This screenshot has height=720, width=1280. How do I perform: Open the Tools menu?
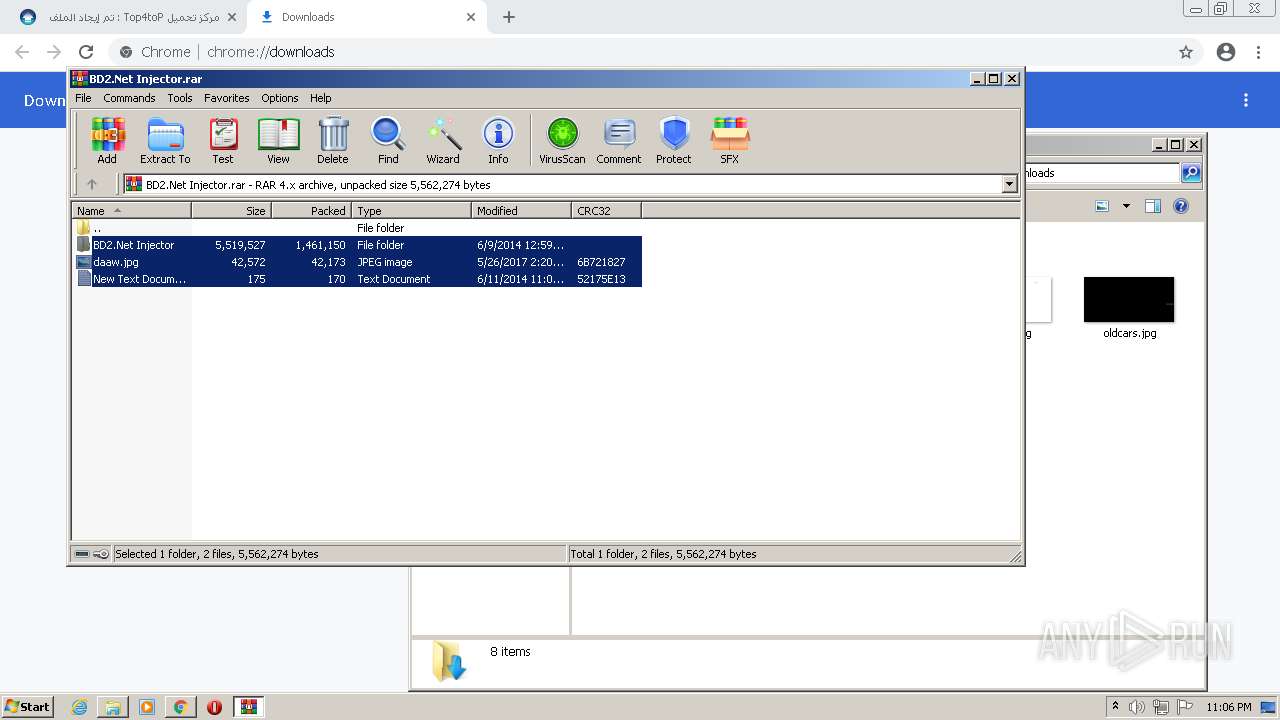180,98
